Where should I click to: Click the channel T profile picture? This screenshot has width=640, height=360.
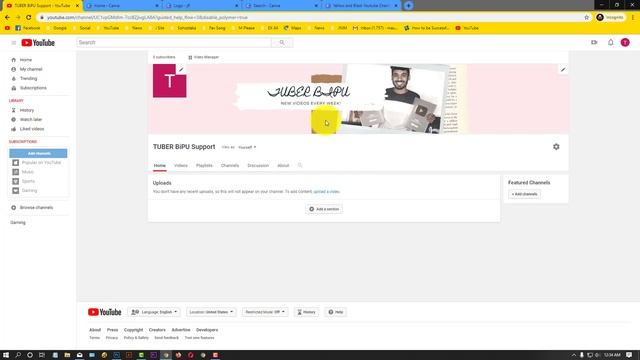point(169,81)
